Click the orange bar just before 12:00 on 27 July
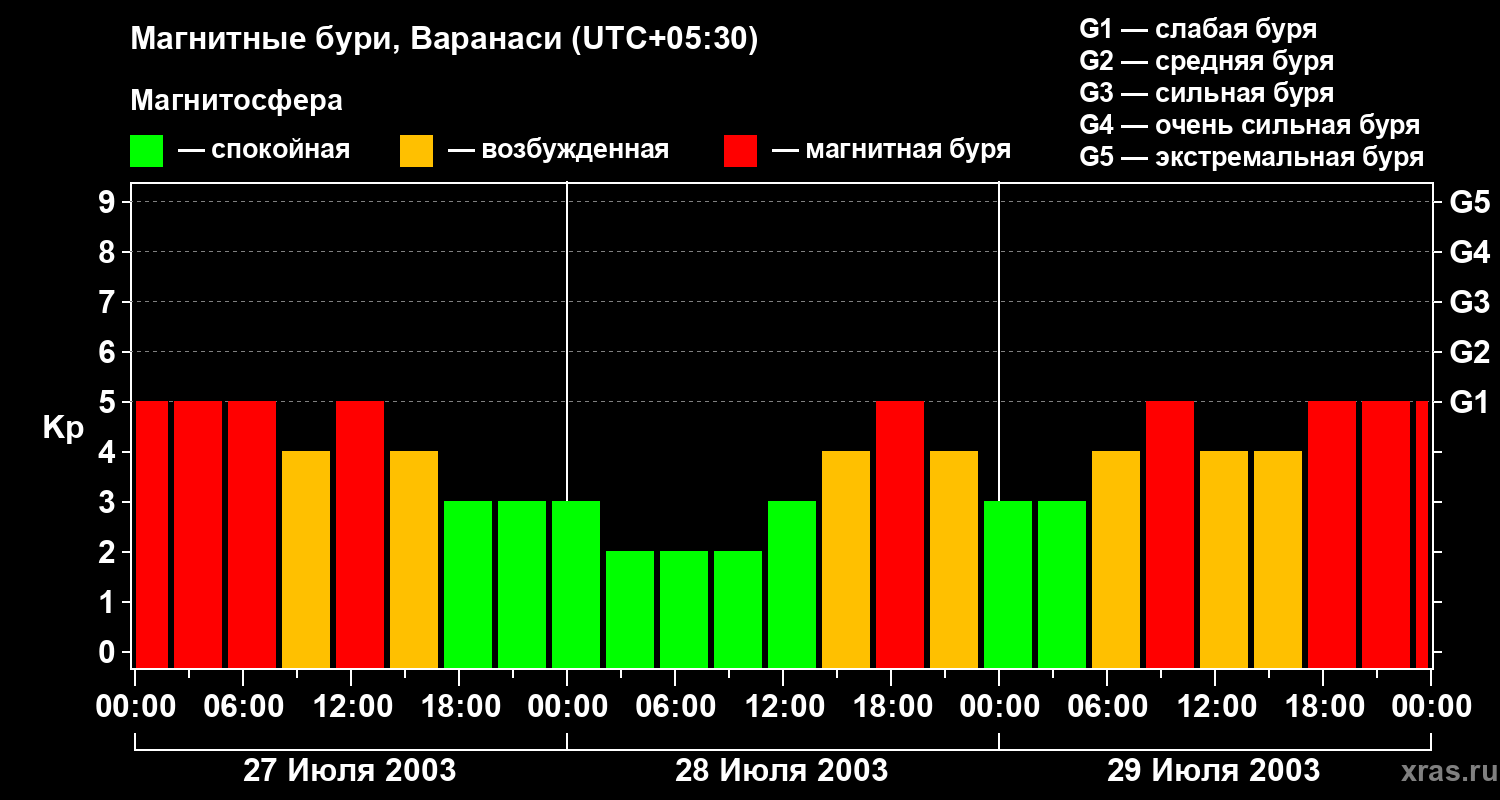 click(x=306, y=560)
